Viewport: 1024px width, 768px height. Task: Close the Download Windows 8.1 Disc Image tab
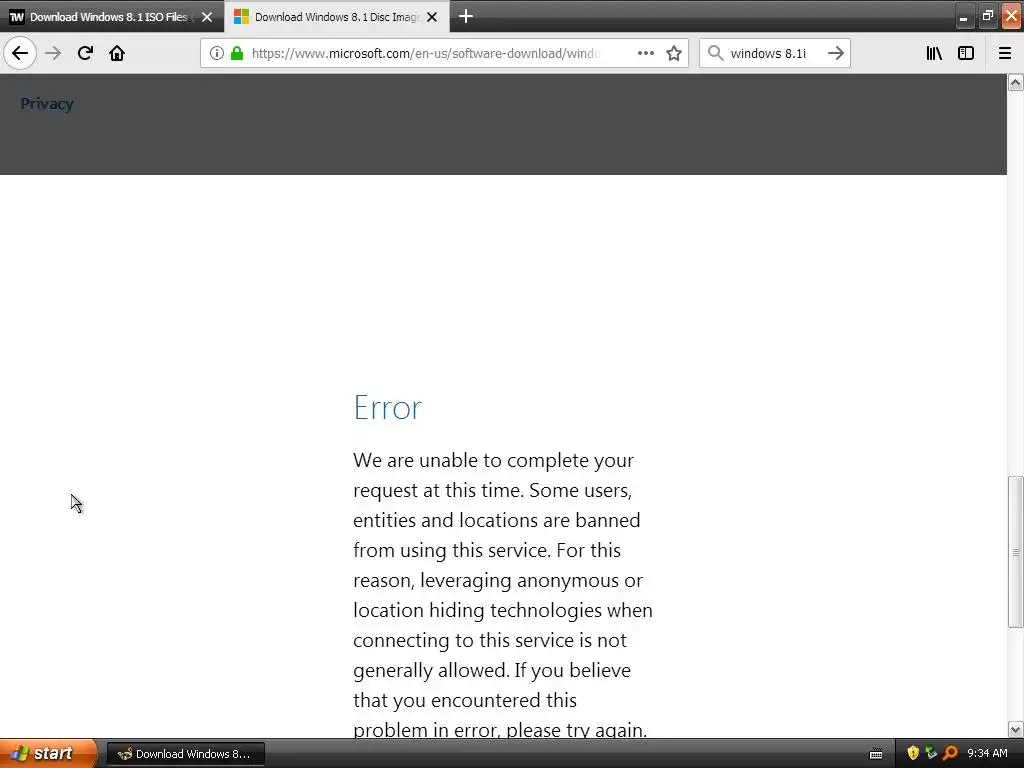click(x=432, y=17)
